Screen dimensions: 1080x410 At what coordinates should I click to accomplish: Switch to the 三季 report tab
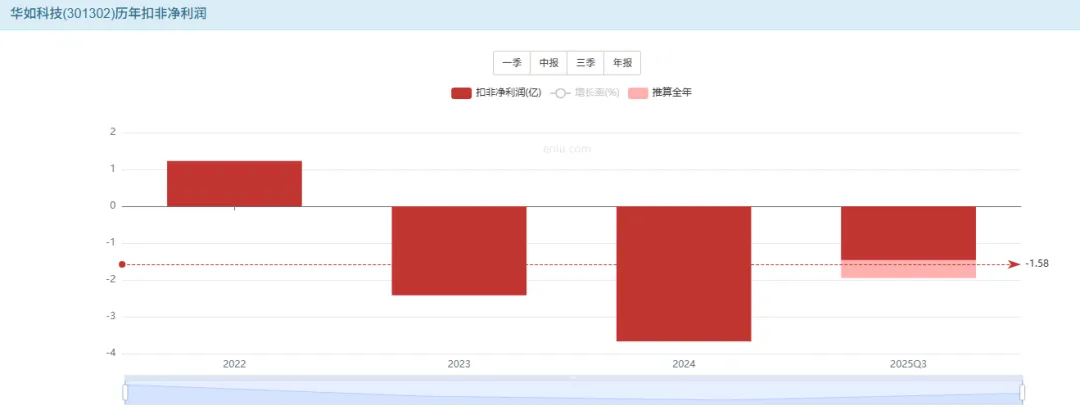[x=585, y=63]
